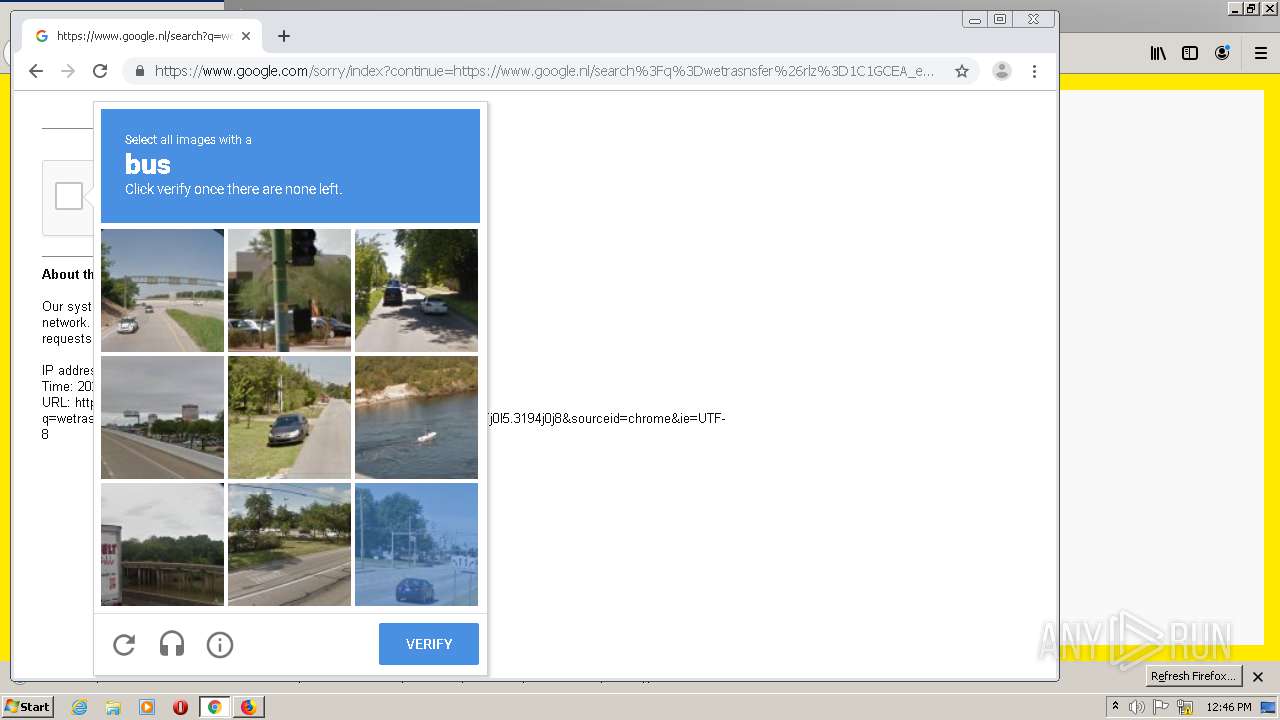Go back in Chrome
Screen dimensions: 1280x720
point(36,71)
